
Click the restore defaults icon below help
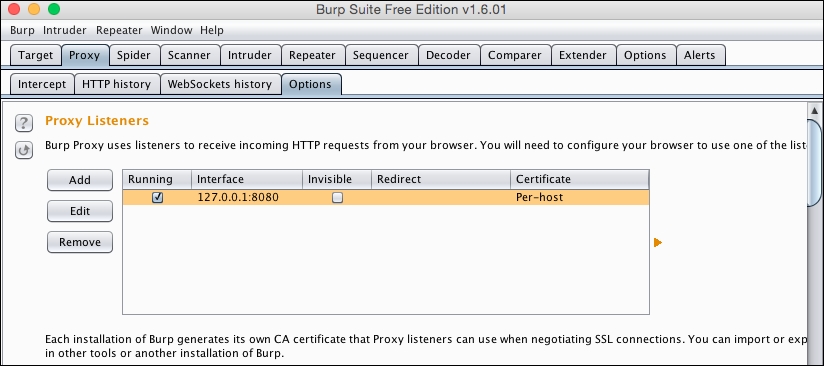point(24,150)
